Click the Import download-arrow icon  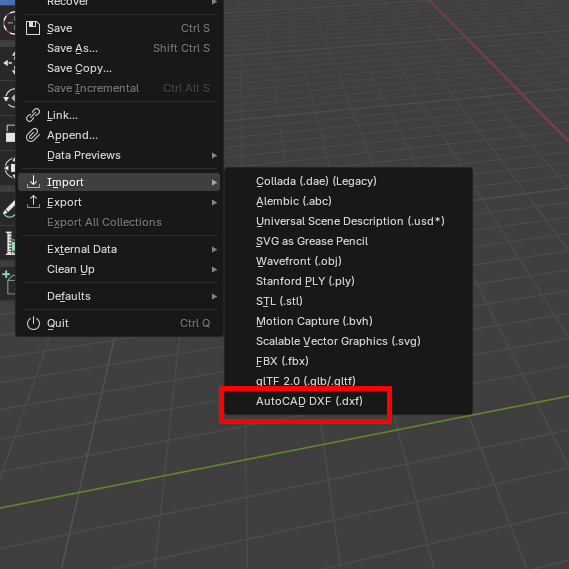pos(33,182)
